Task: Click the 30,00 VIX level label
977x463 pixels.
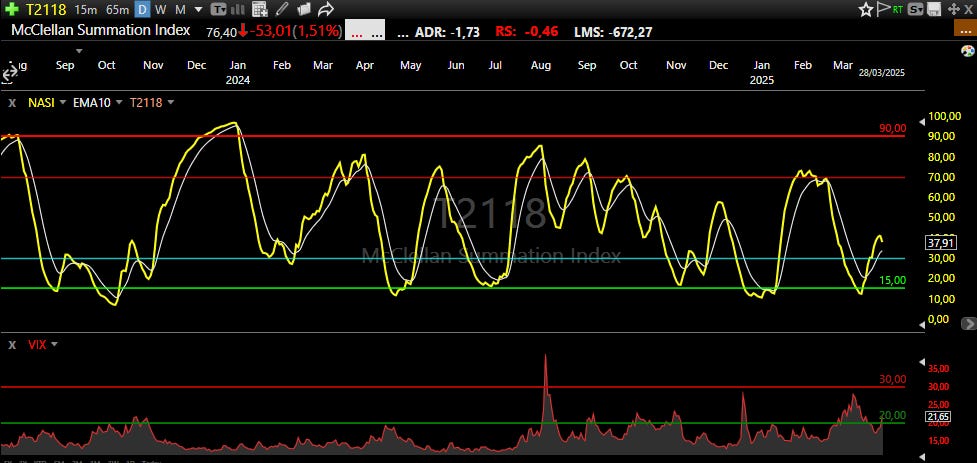Action: [x=893, y=379]
